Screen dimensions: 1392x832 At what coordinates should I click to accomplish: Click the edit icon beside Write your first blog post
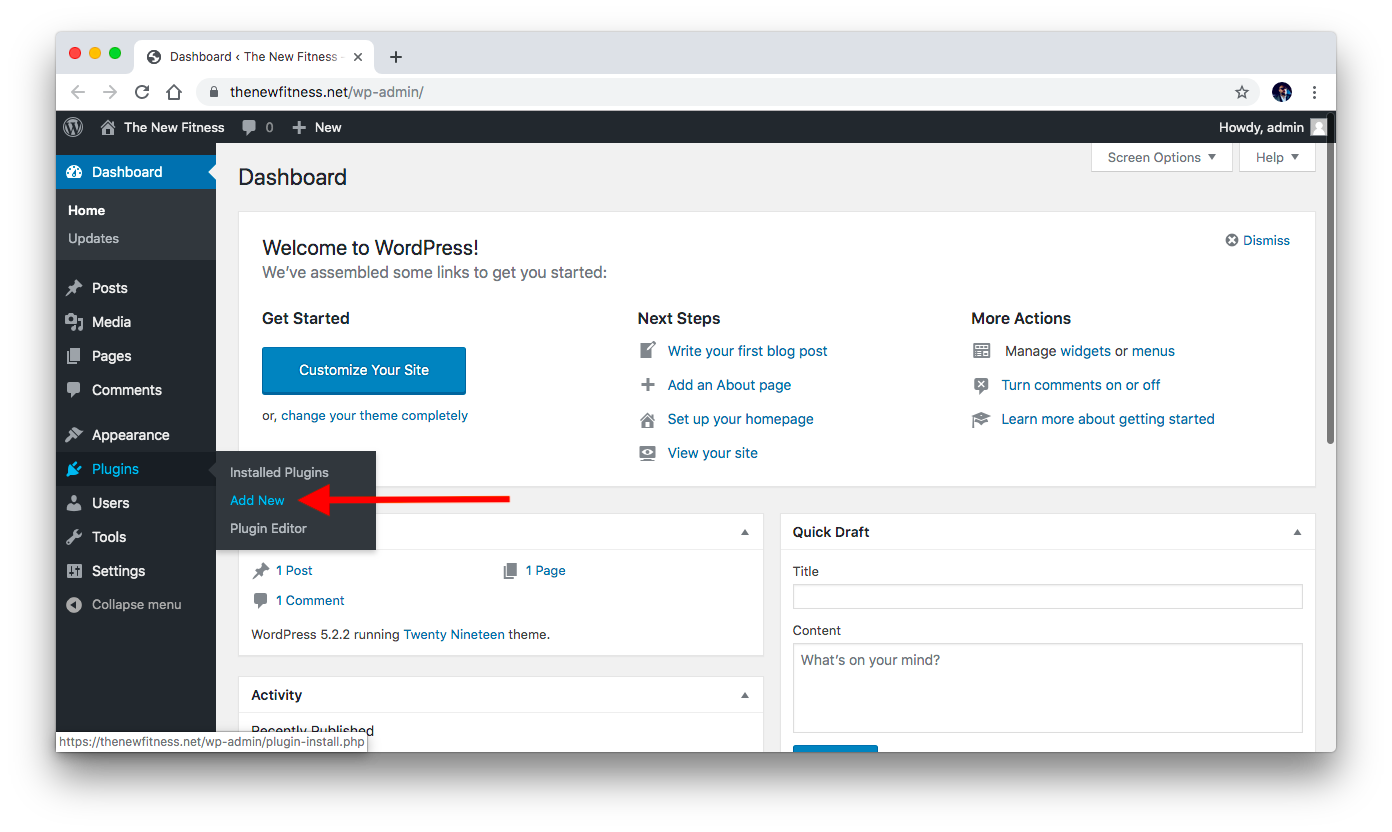(648, 351)
